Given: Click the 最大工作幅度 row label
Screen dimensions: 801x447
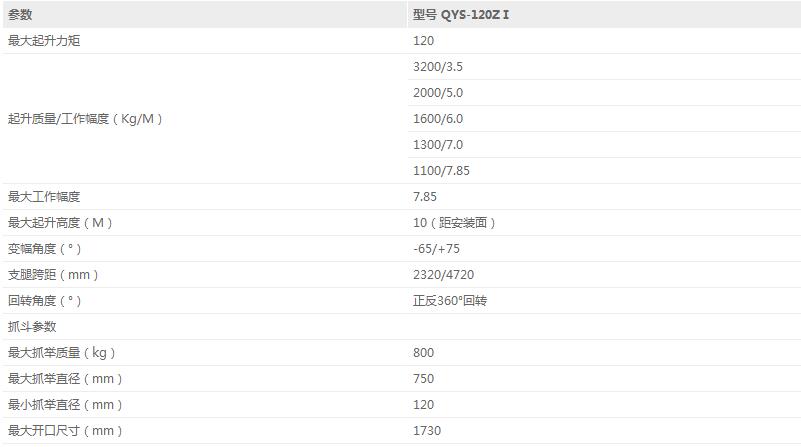Looking at the screenshot, I should (x=44, y=197).
